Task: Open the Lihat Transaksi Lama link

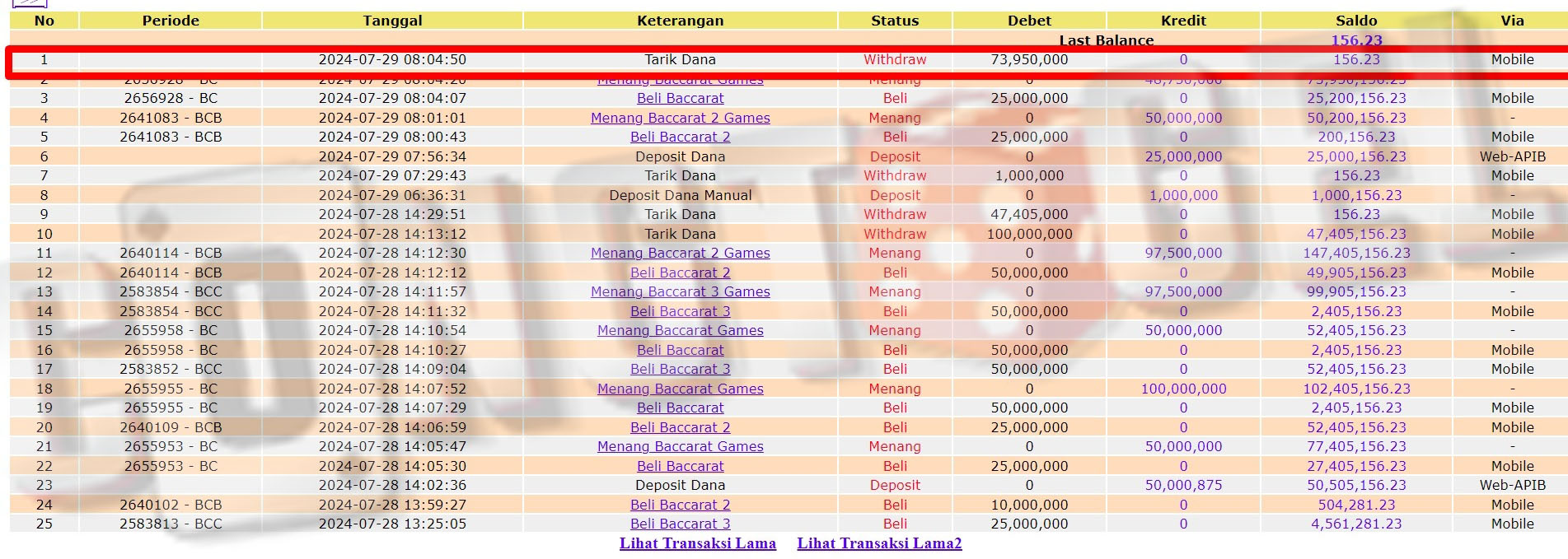Action: [697, 543]
